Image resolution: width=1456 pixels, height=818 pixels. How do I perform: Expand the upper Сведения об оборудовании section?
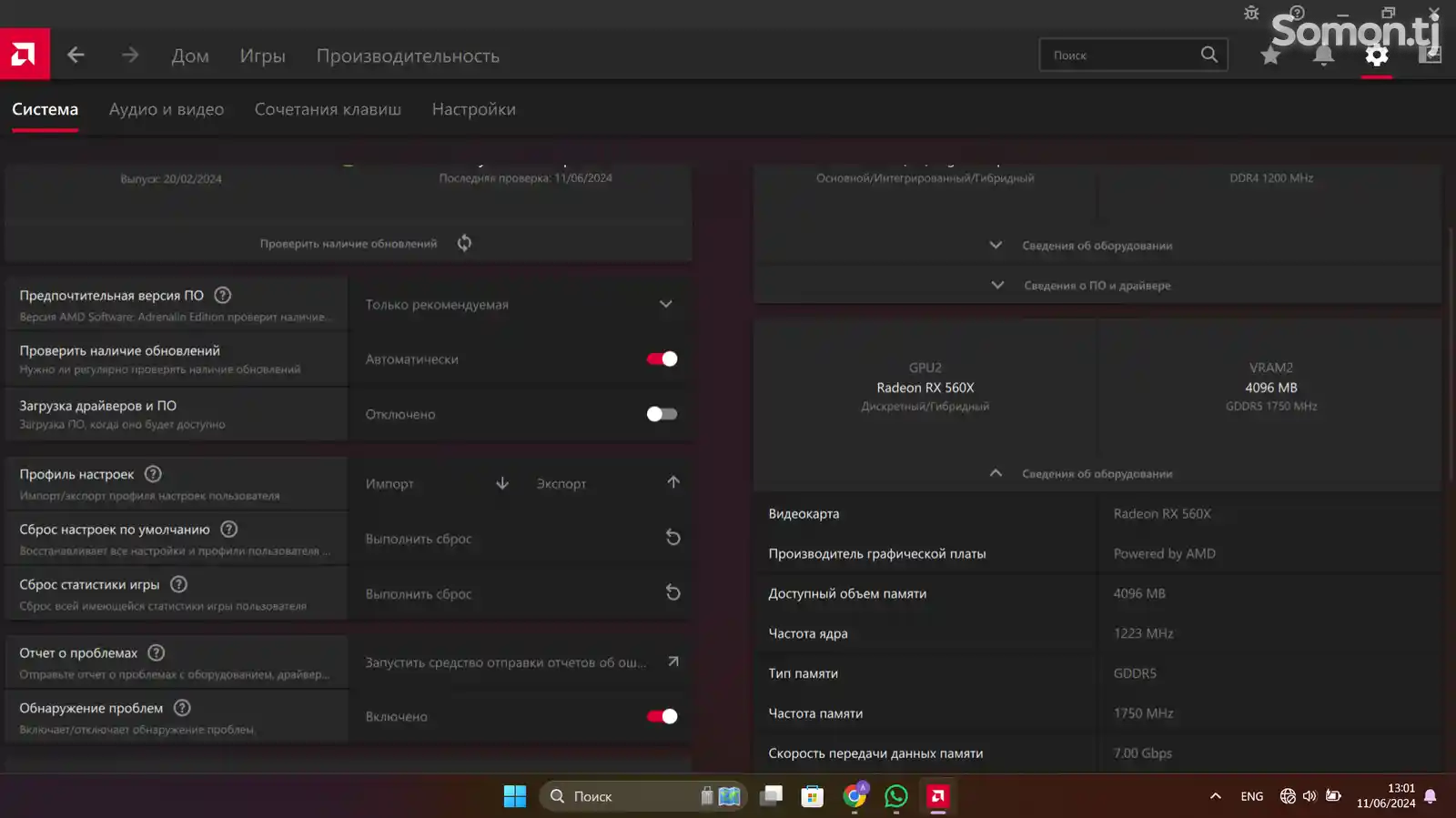pyautogui.click(x=1097, y=246)
